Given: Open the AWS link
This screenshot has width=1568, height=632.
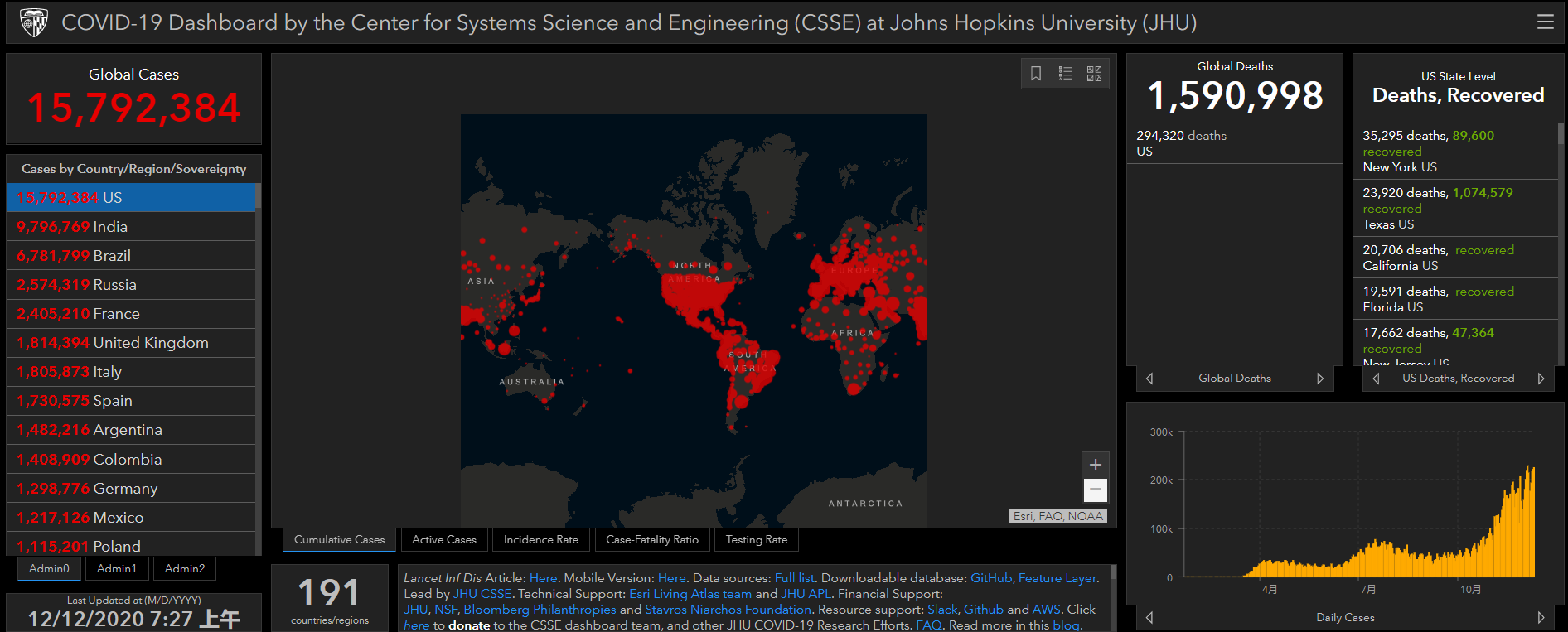Looking at the screenshot, I should tap(1046, 610).
